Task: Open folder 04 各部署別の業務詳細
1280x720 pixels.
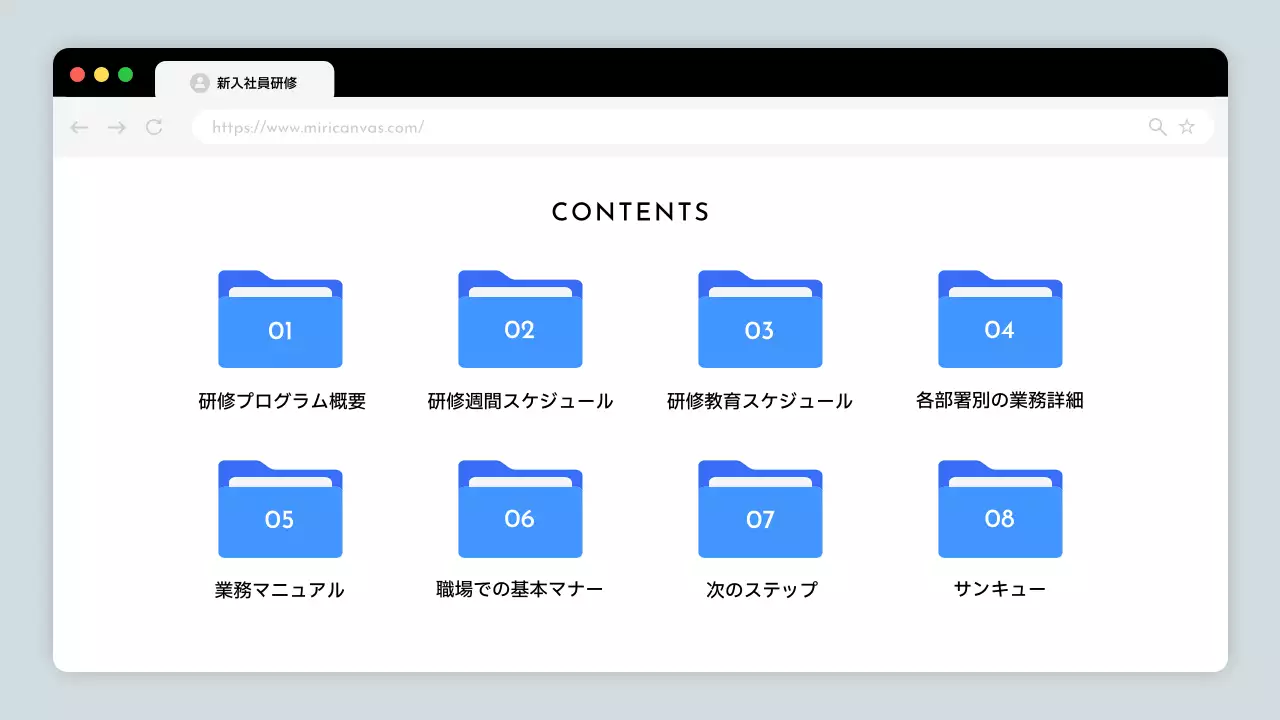Action: [x=1000, y=320]
